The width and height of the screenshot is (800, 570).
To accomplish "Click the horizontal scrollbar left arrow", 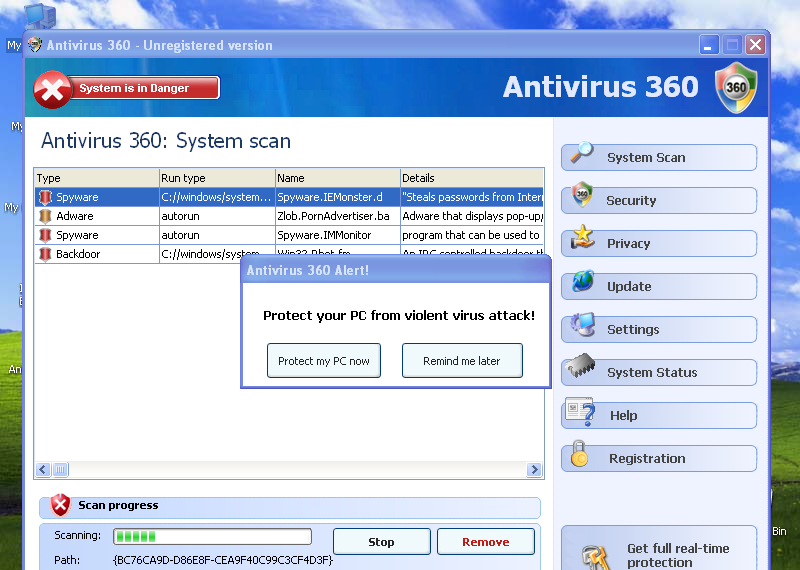I will click(x=43, y=469).
